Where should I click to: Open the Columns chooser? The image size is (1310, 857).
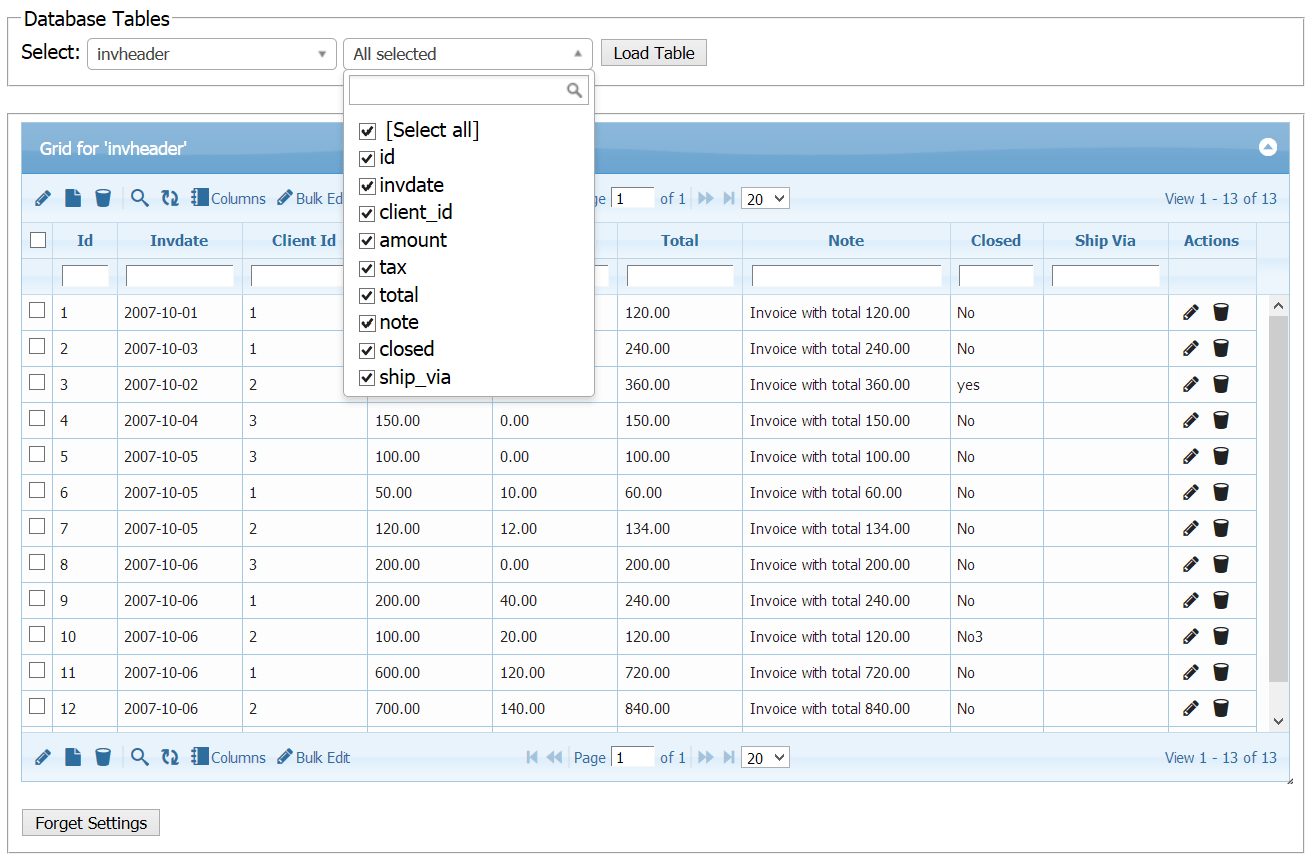[x=228, y=197]
